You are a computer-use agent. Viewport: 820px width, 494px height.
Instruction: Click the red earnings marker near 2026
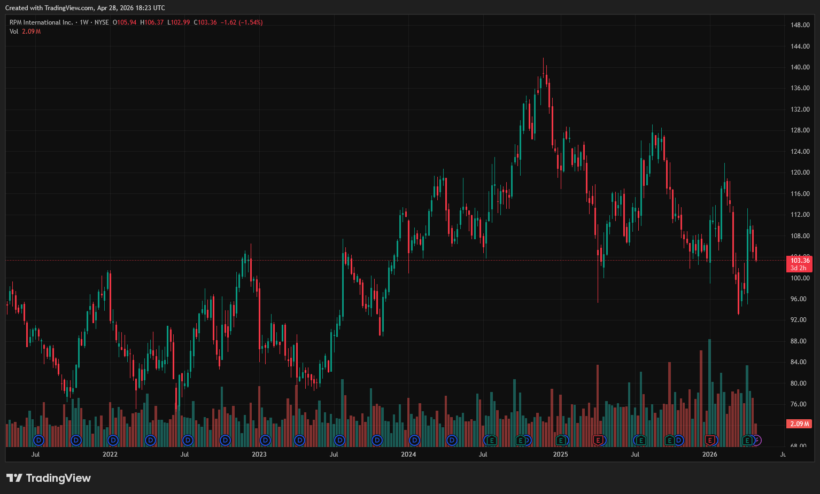(710, 441)
